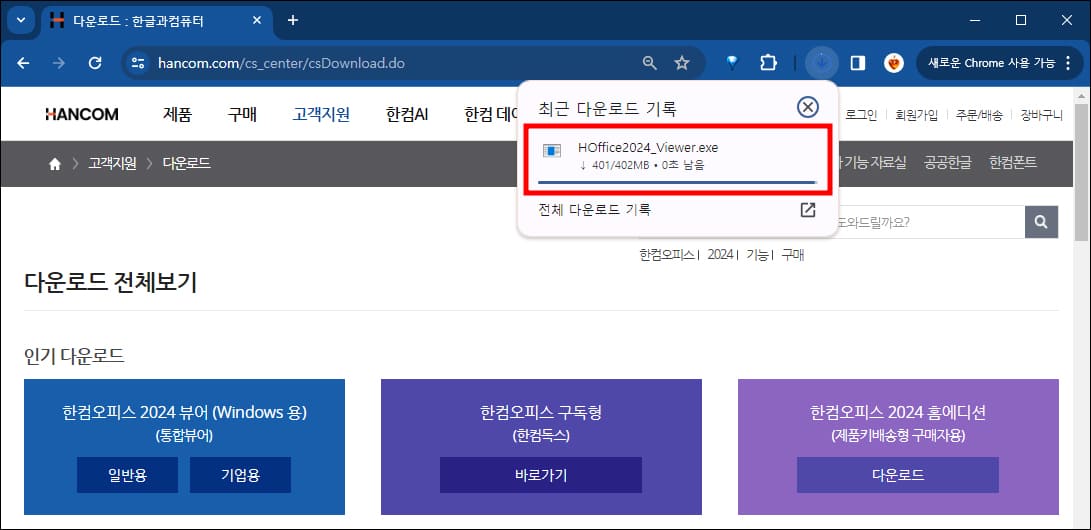Click 일반용 viewer download button
The image size is (1091, 530).
[x=127, y=475]
